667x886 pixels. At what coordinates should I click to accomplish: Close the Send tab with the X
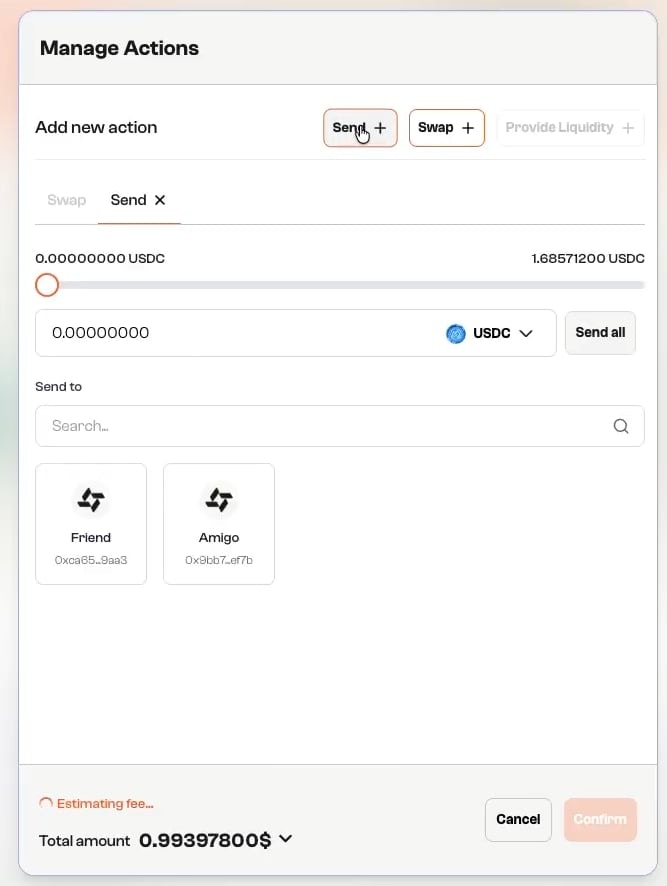(160, 200)
